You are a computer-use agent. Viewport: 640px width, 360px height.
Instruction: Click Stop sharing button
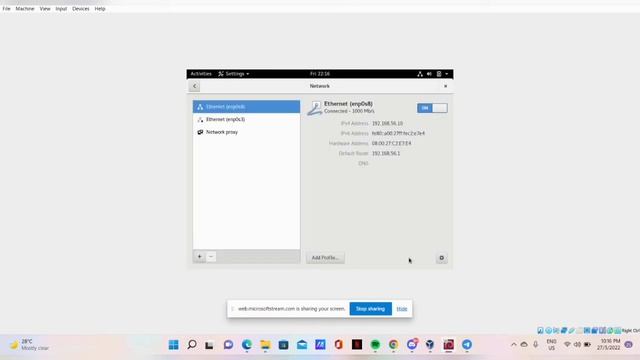[x=371, y=309]
